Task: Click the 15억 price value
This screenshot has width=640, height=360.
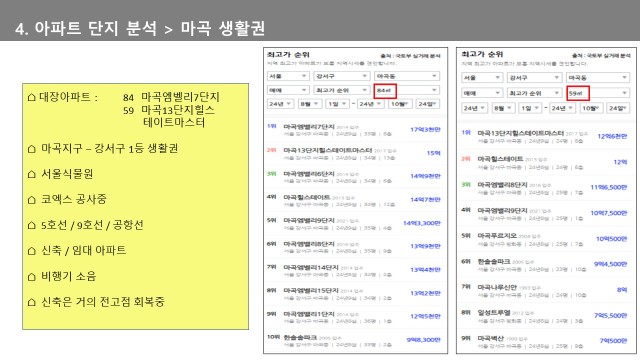Action: point(433,153)
